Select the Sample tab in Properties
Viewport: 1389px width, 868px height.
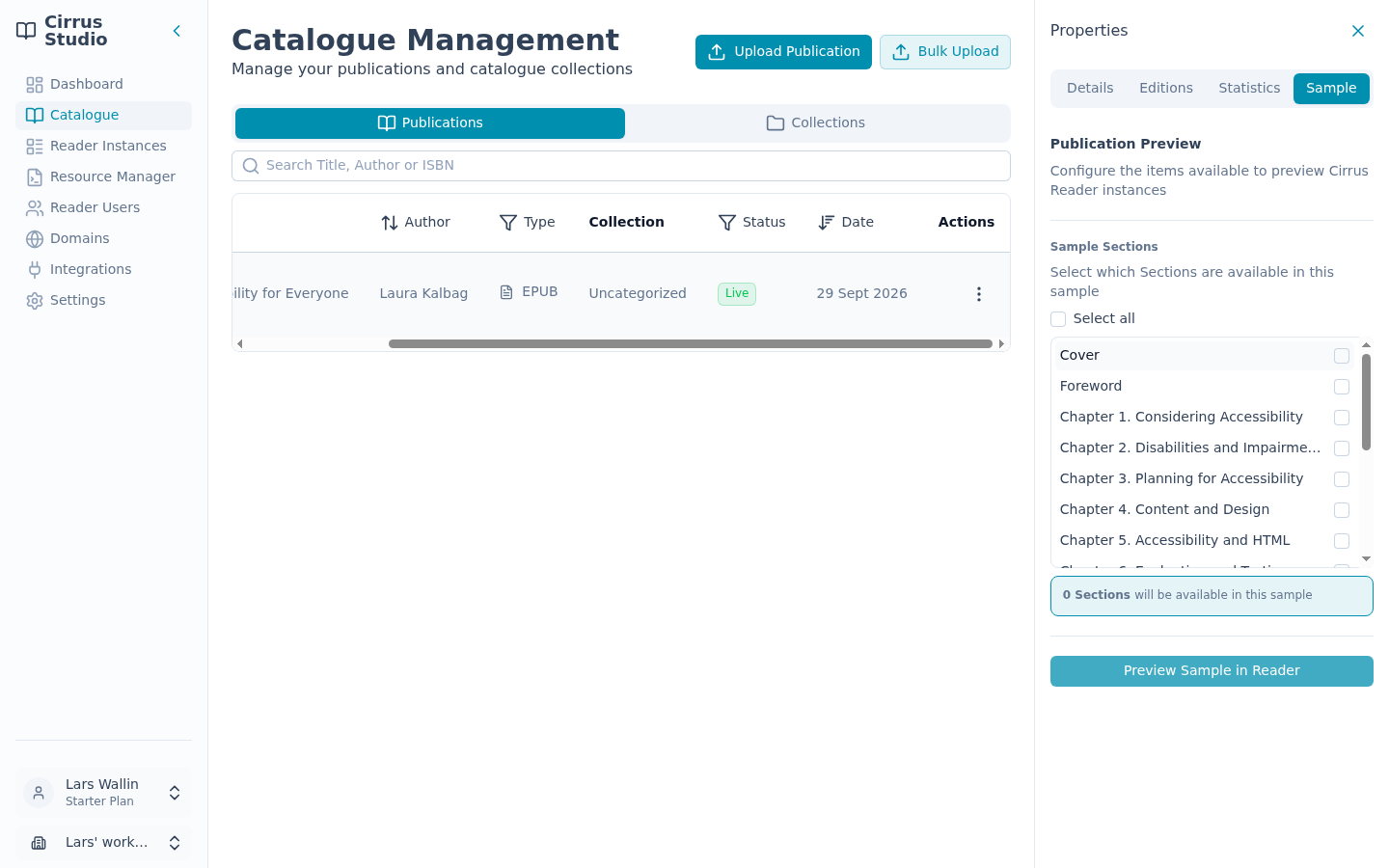[1331, 88]
